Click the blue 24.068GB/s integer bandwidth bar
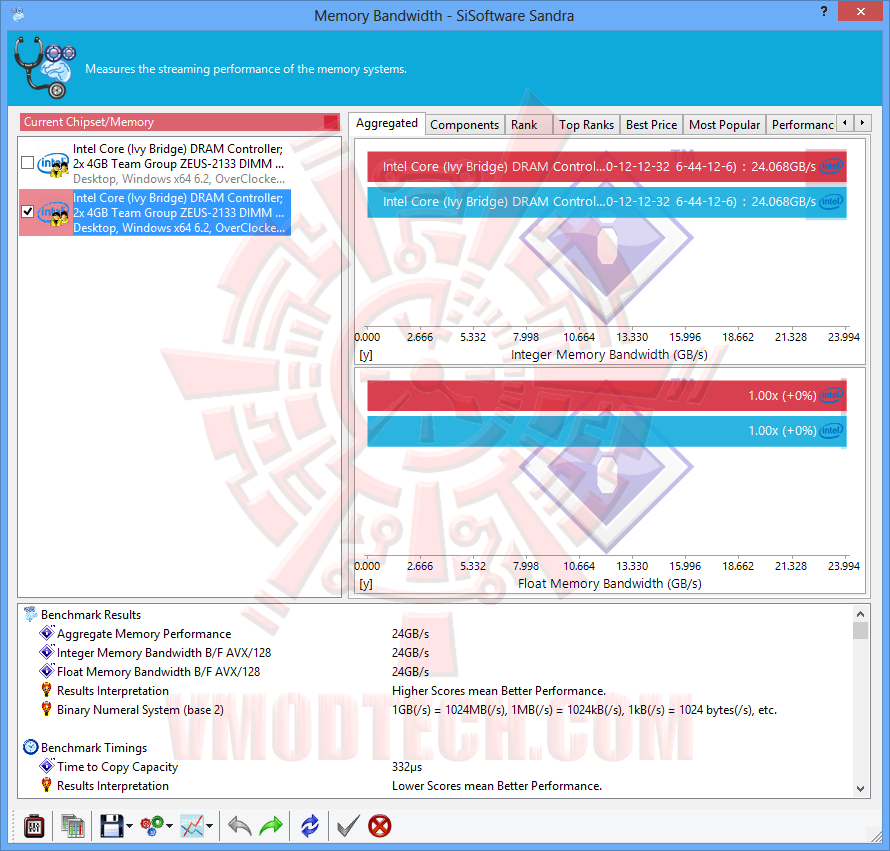Image resolution: width=890 pixels, height=851 pixels. click(607, 202)
